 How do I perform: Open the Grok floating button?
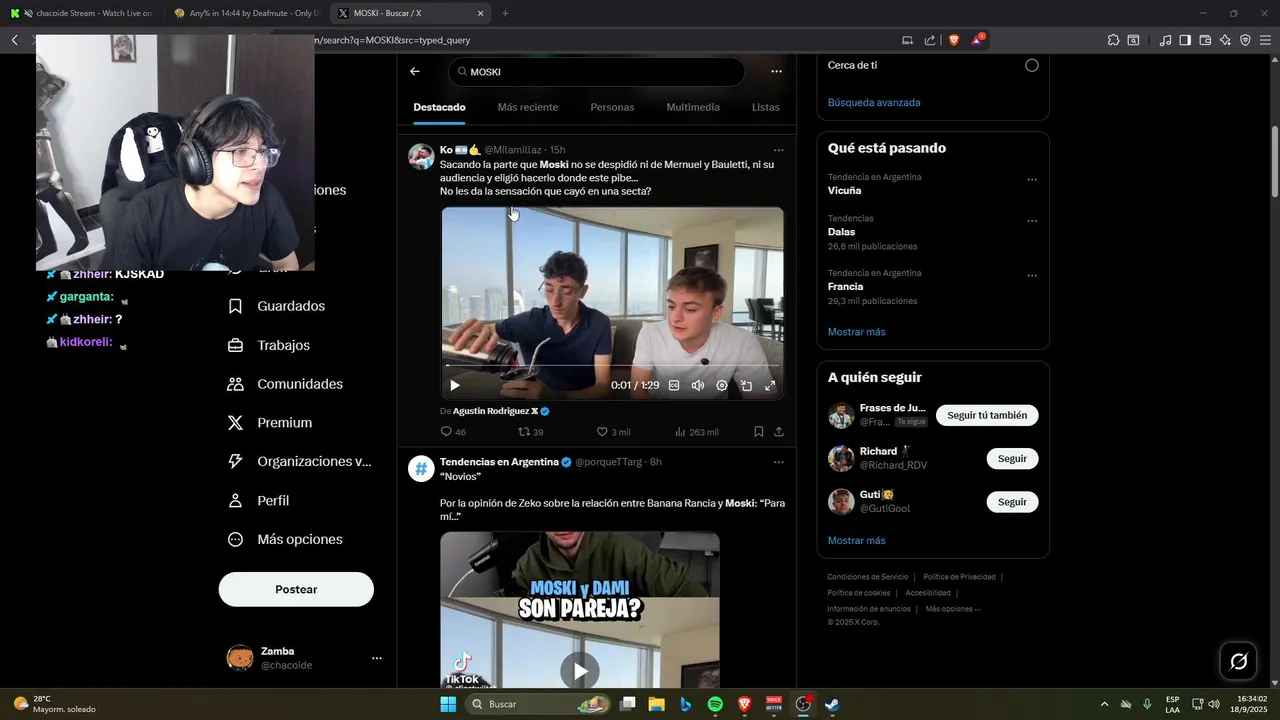pos(1238,661)
